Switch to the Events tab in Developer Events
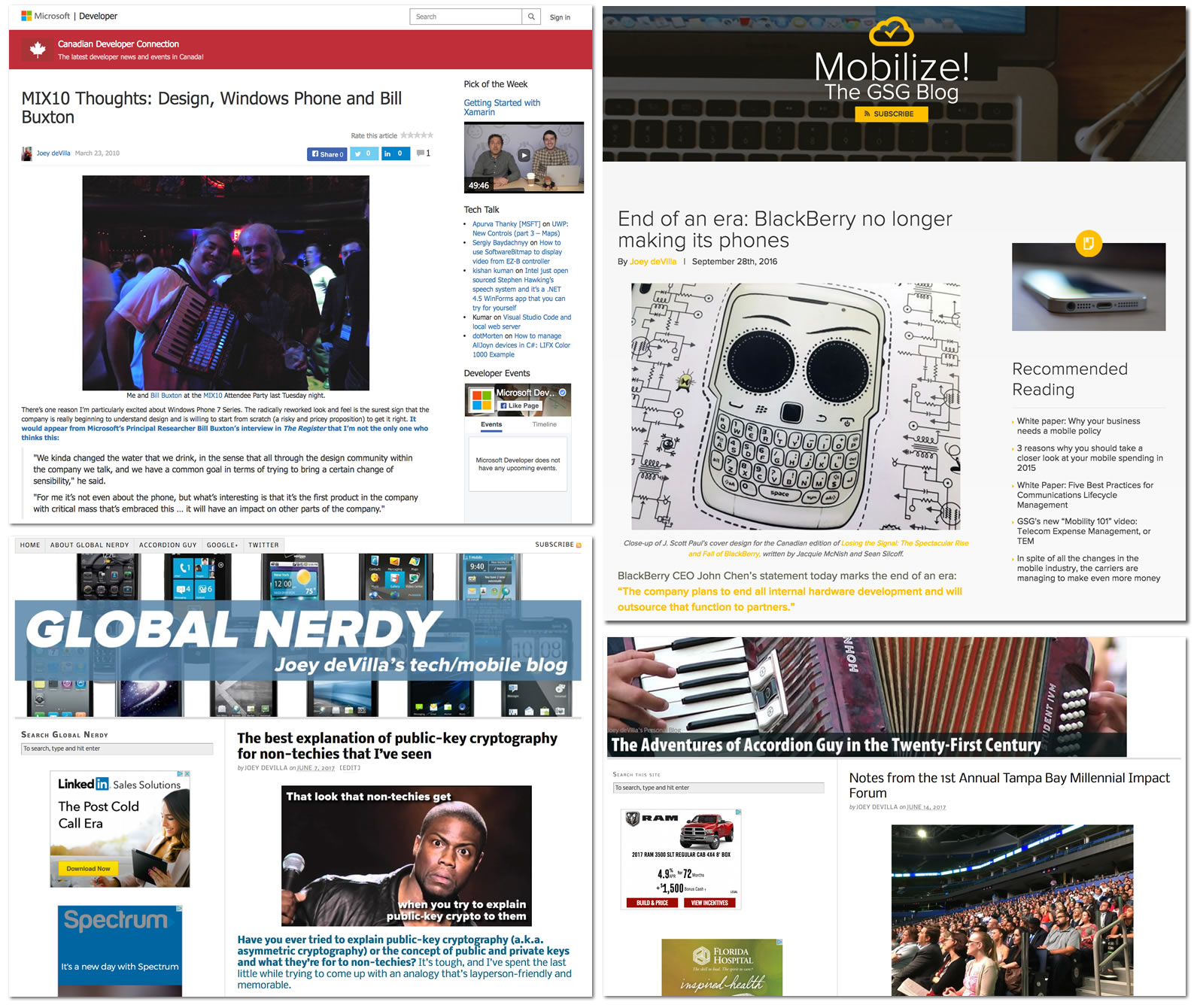This screenshot has height=1008, width=1194. 491,425
